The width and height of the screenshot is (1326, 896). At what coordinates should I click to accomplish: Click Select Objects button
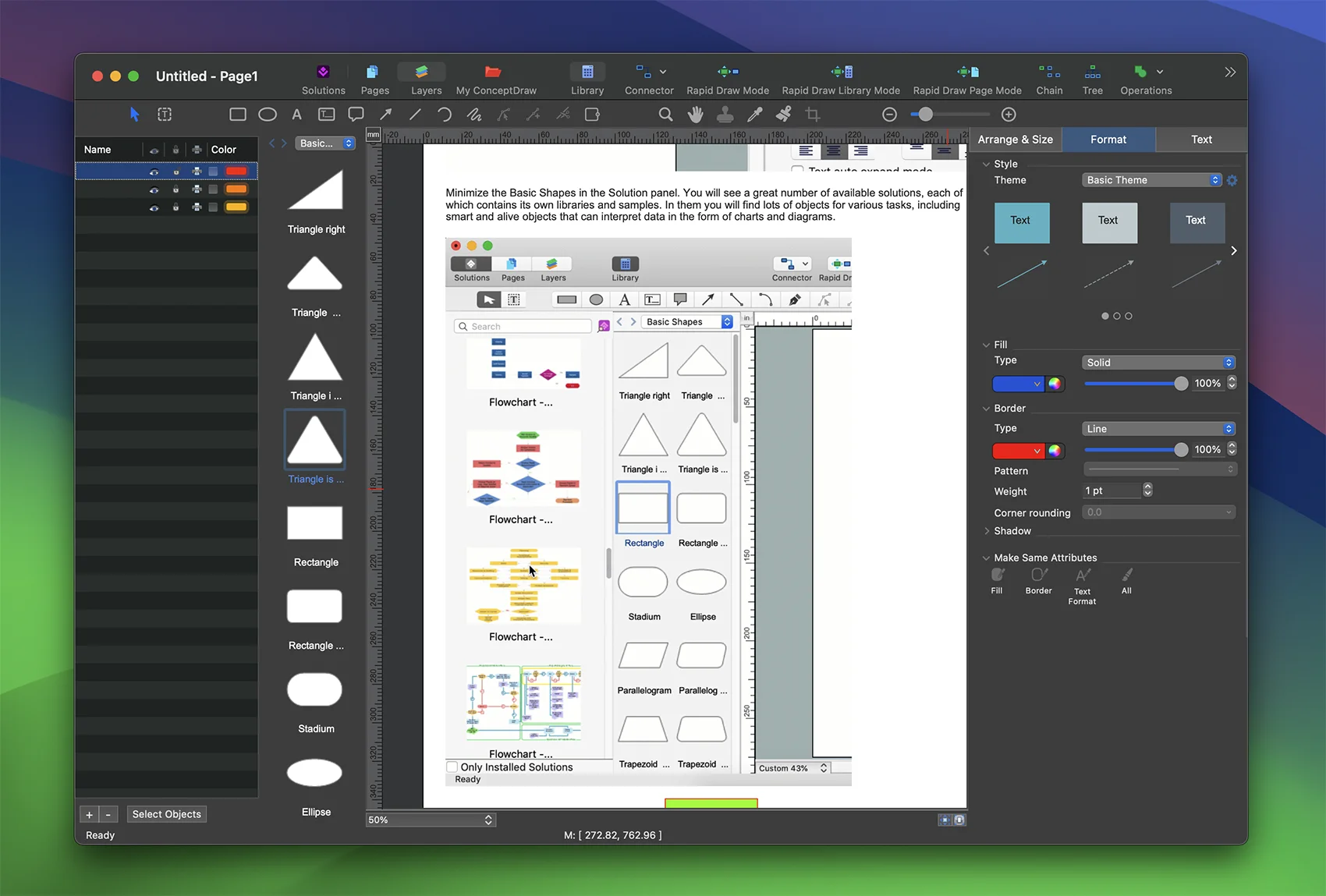click(x=166, y=814)
